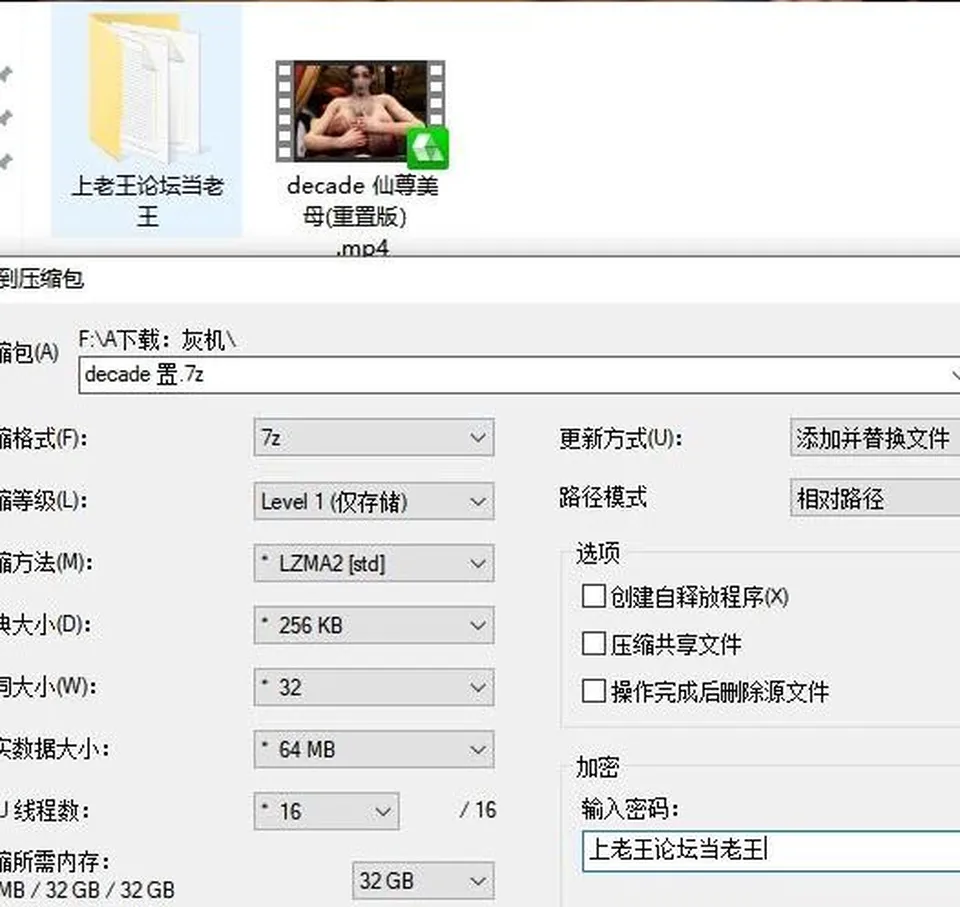Expand the path mode dropdown showing 相对路径
The image size is (960, 907).
875,498
